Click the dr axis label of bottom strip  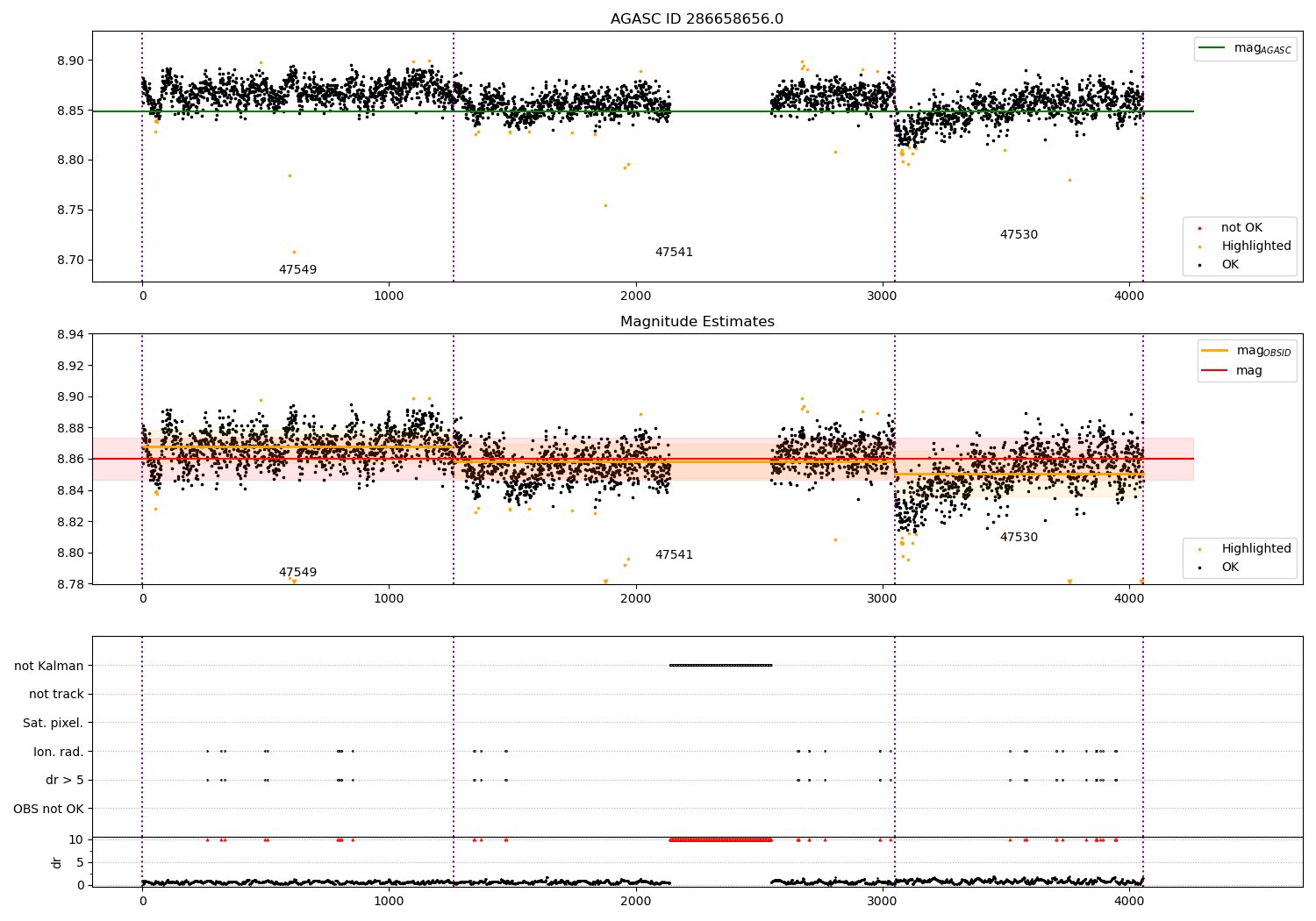click(x=57, y=862)
